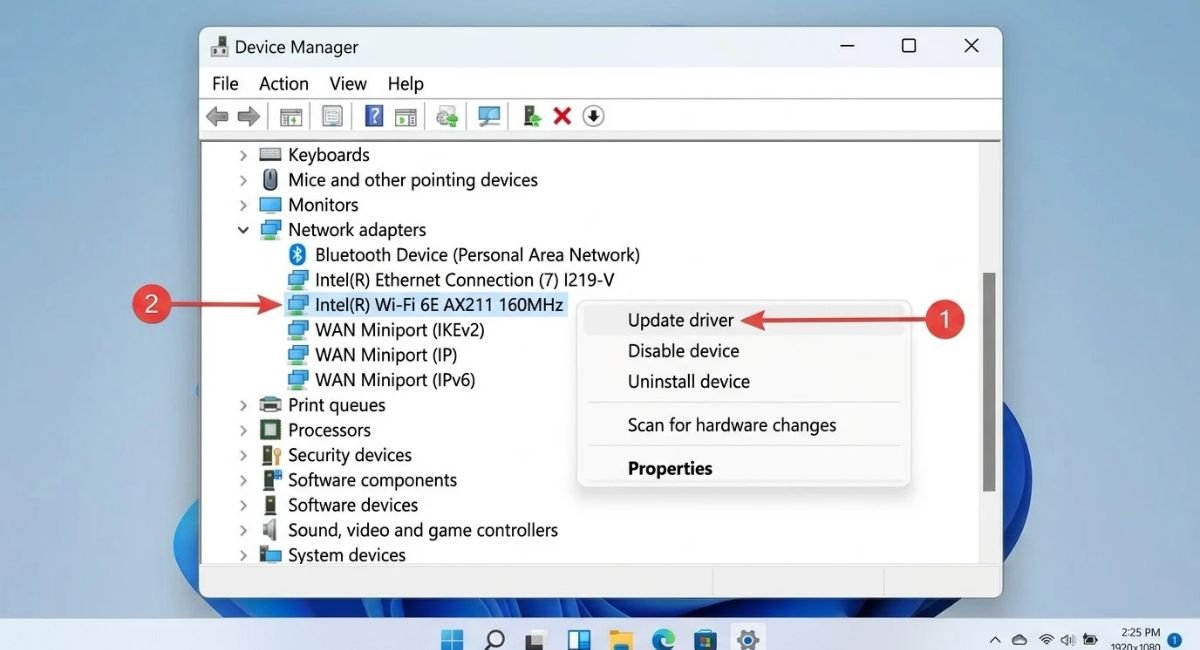Launch Microsoft Edge from the taskbar
The image size is (1200, 650).
point(663,638)
